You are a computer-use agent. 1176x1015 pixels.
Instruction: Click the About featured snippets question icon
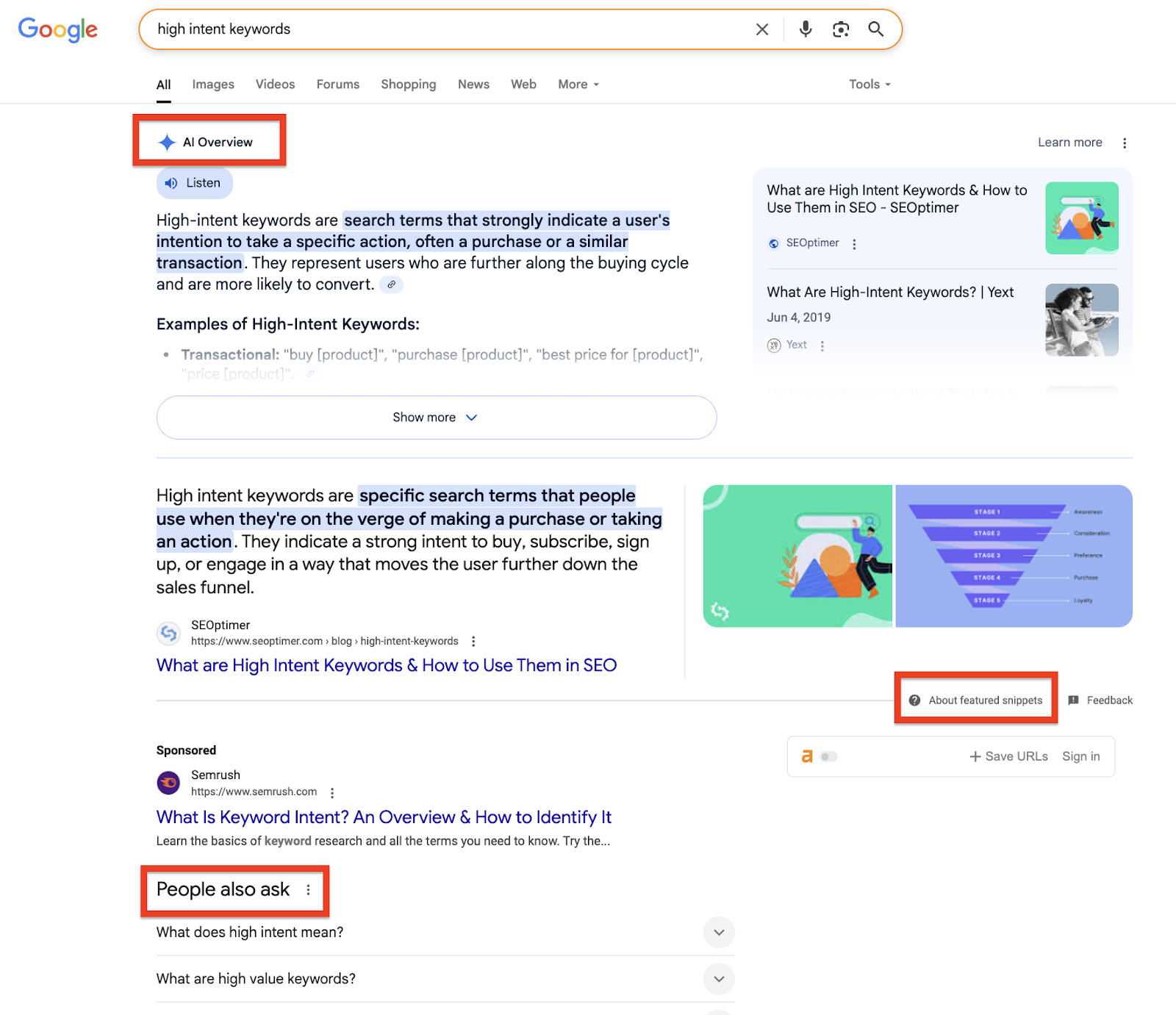[x=914, y=700]
